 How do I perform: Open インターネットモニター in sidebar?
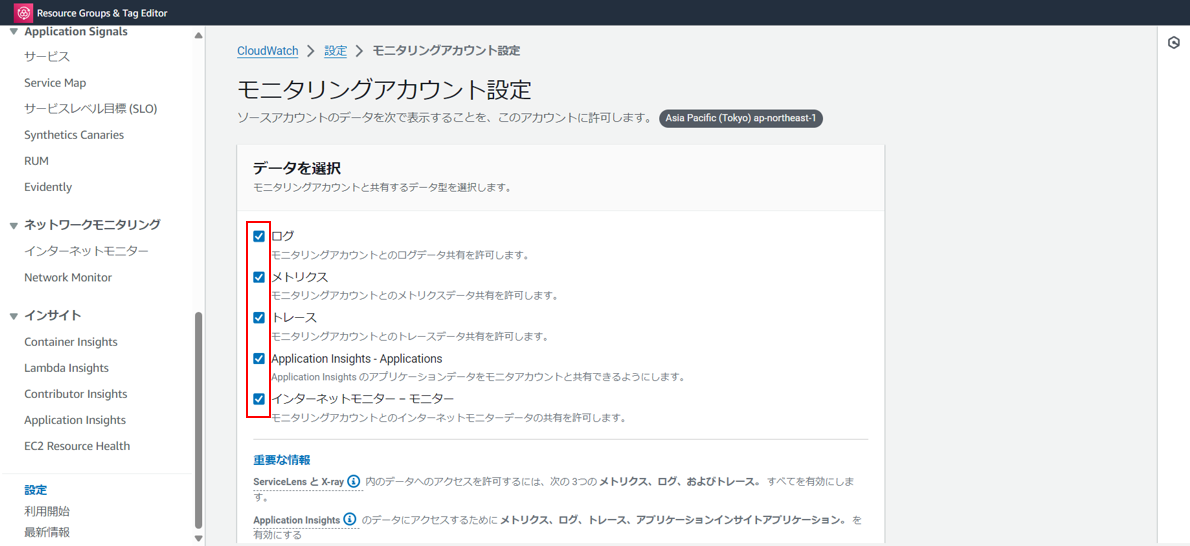coord(87,251)
